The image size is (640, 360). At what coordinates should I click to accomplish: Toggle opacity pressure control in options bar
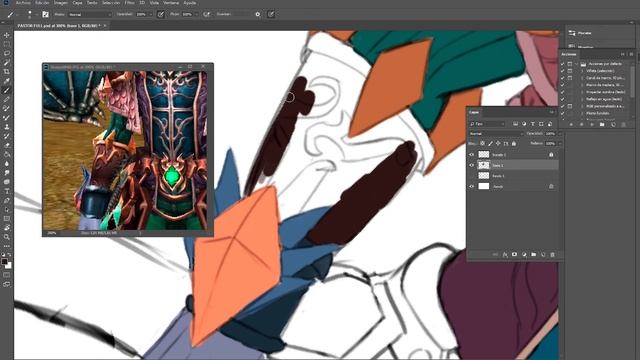161,14
